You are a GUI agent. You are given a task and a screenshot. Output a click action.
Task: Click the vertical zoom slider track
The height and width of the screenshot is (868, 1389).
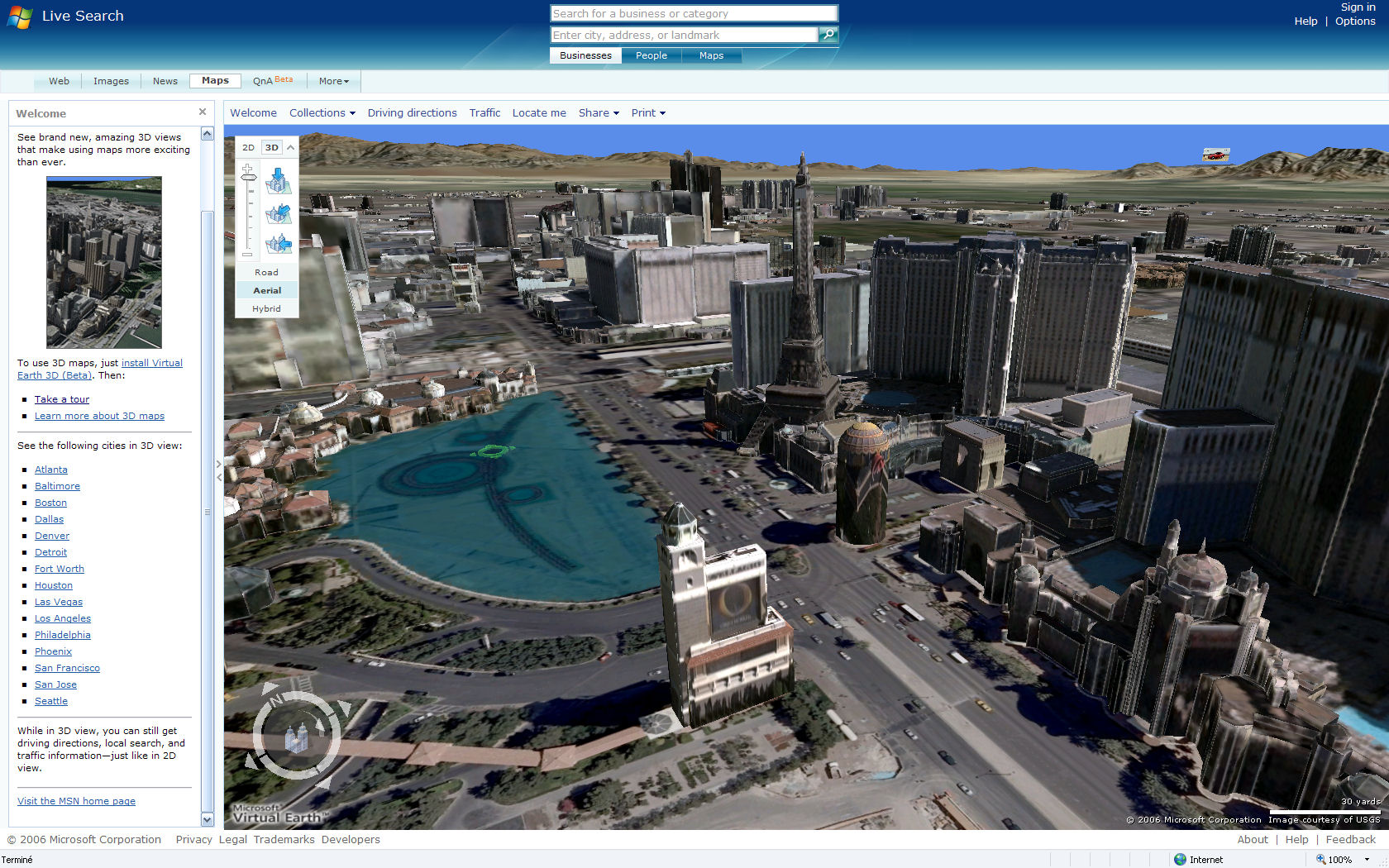point(247,213)
